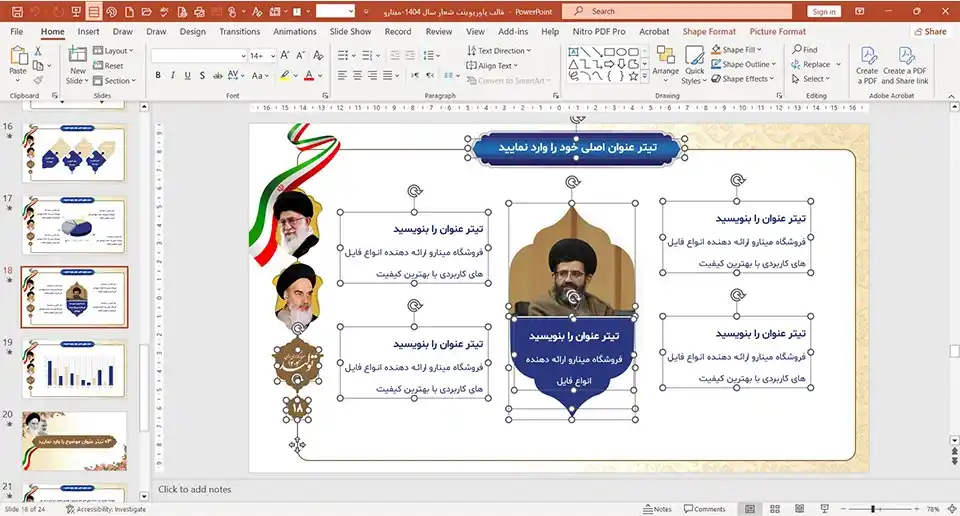The width and height of the screenshot is (960, 516).
Task: Click in the Search box in title bar
Action: pos(675,12)
